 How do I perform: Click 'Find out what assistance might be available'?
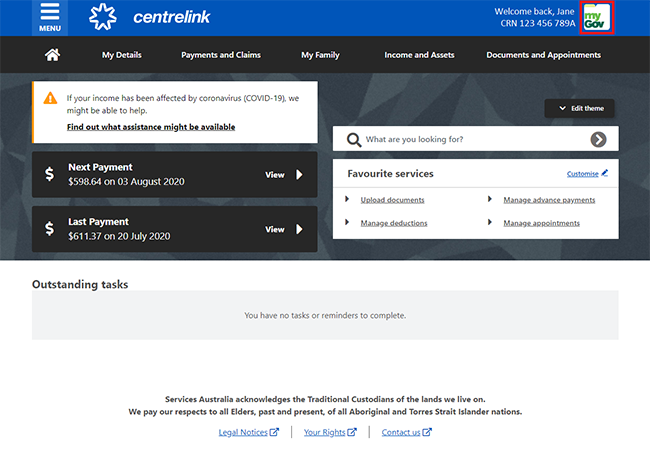(151, 127)
